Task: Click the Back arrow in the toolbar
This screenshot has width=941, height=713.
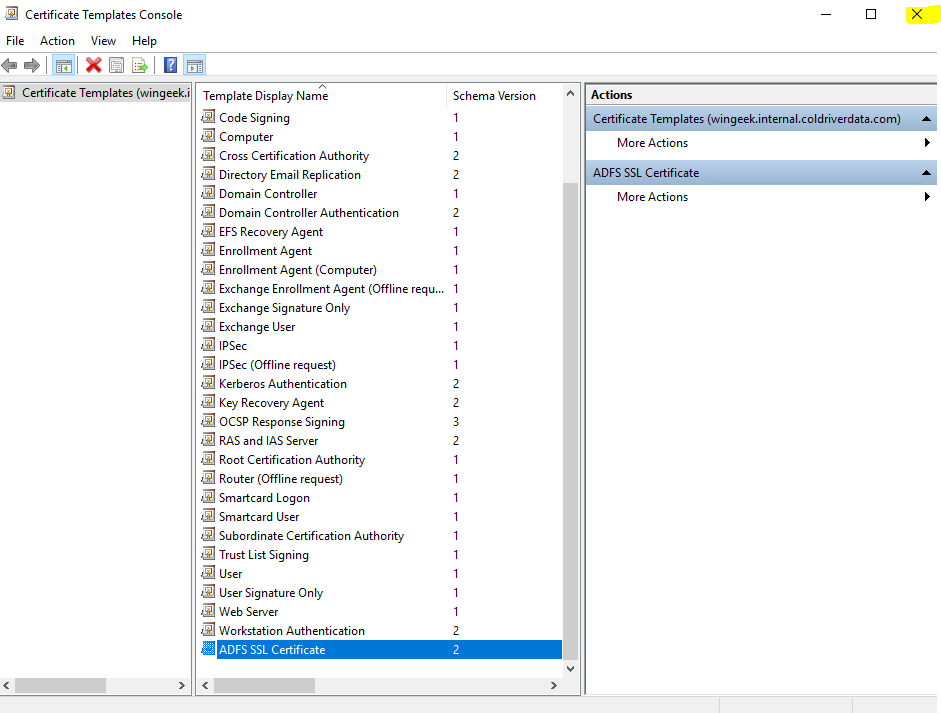Action: (10, 66)
